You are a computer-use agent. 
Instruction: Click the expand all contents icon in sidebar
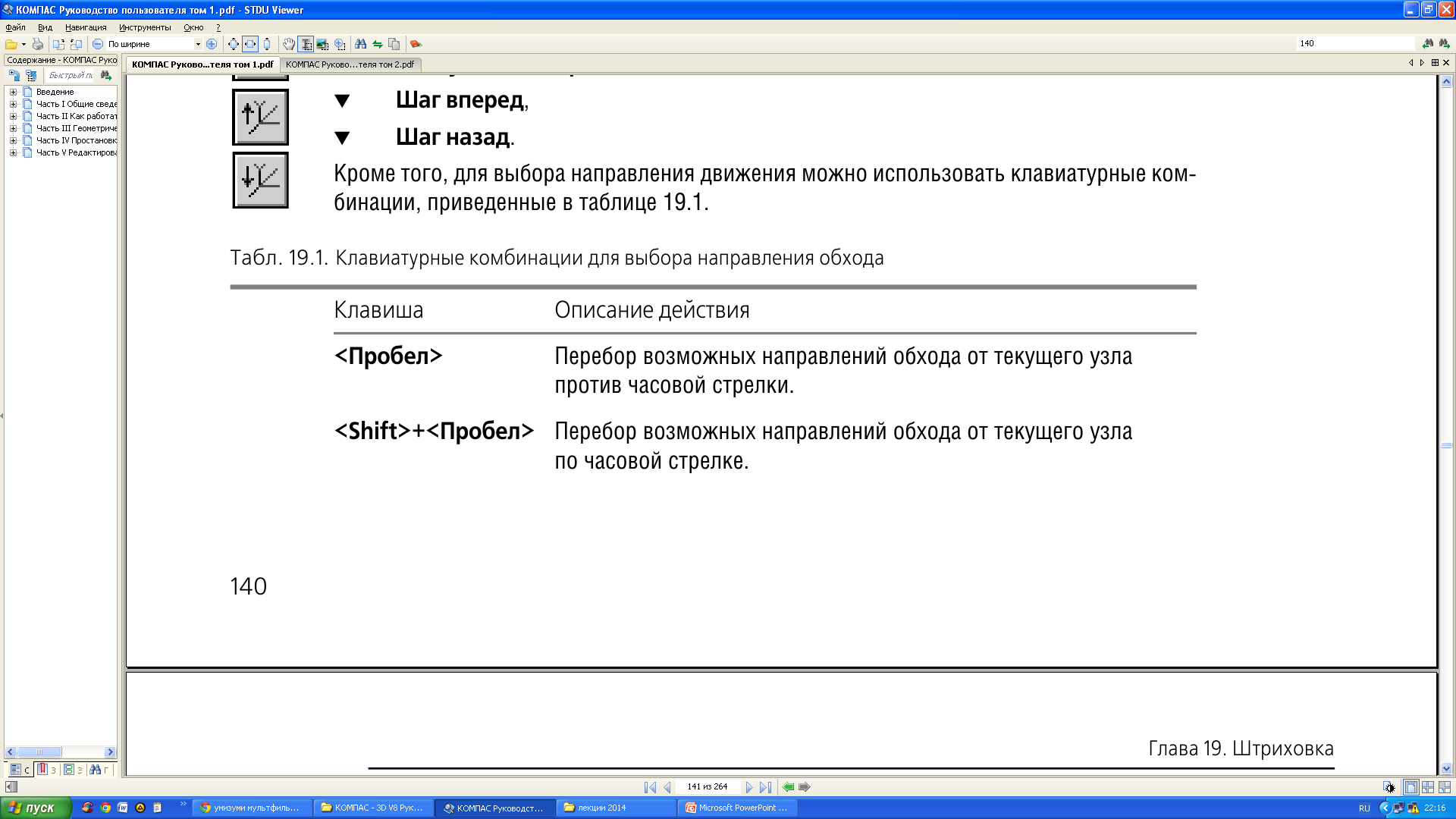click(14, 75)
